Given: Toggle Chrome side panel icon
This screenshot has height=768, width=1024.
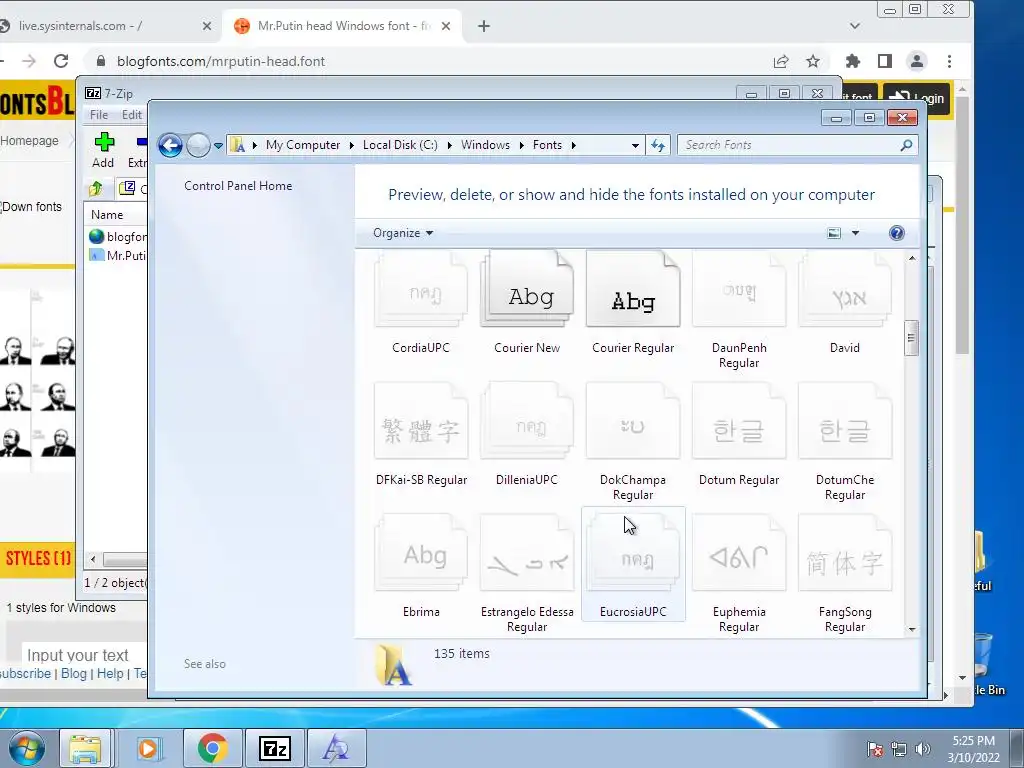Looking at the screenshot, I should [x=884, y=61].
